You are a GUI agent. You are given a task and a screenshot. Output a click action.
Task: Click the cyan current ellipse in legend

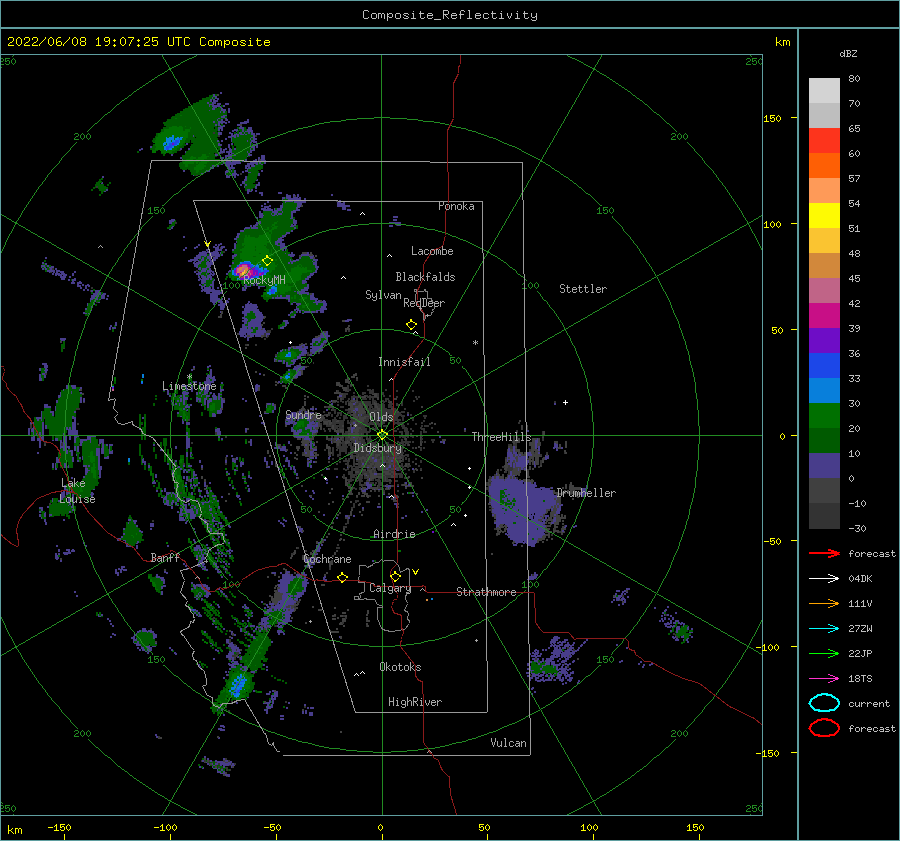(824, 703)
